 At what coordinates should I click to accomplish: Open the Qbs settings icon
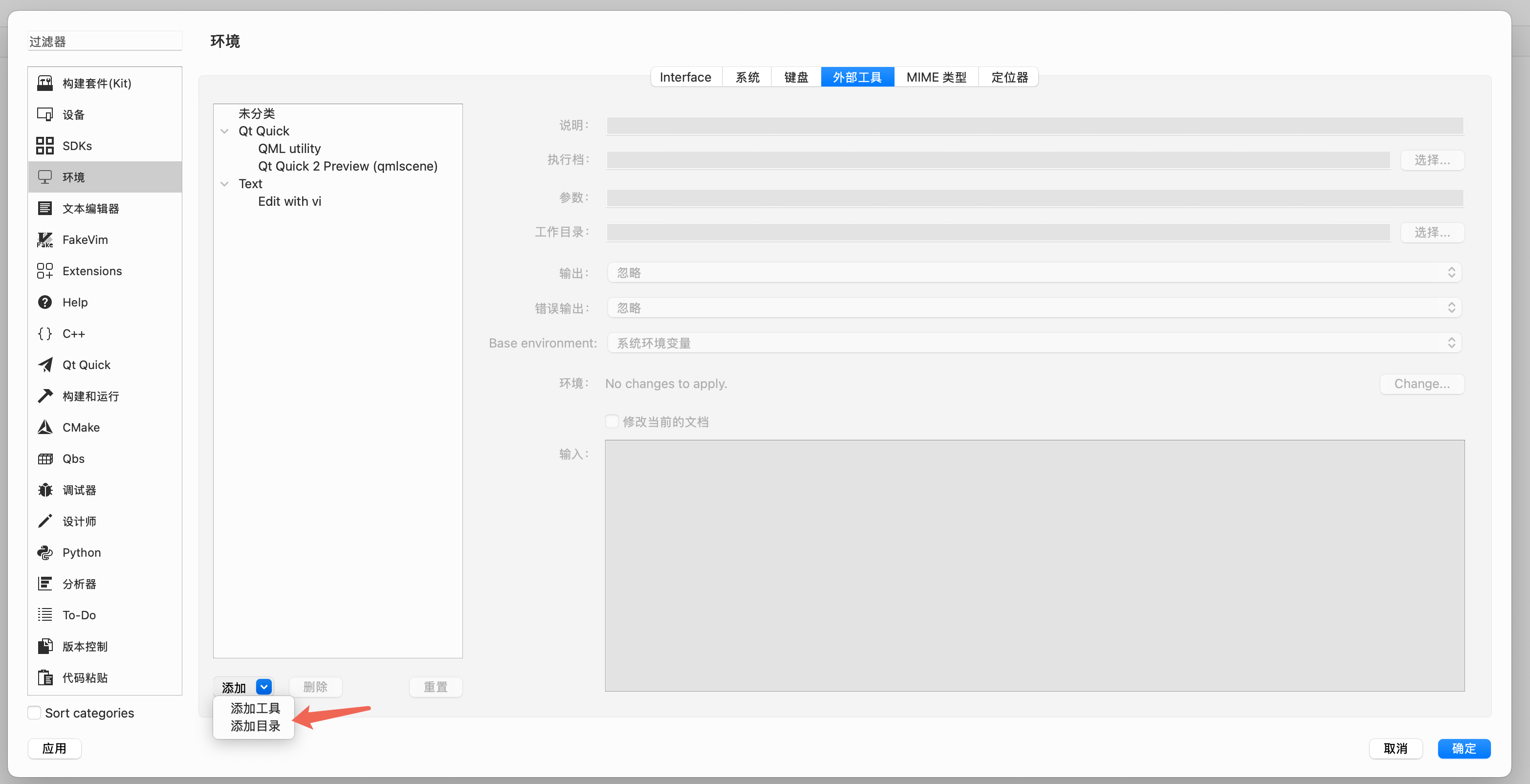pyautogui.click(x=45, y=458)
